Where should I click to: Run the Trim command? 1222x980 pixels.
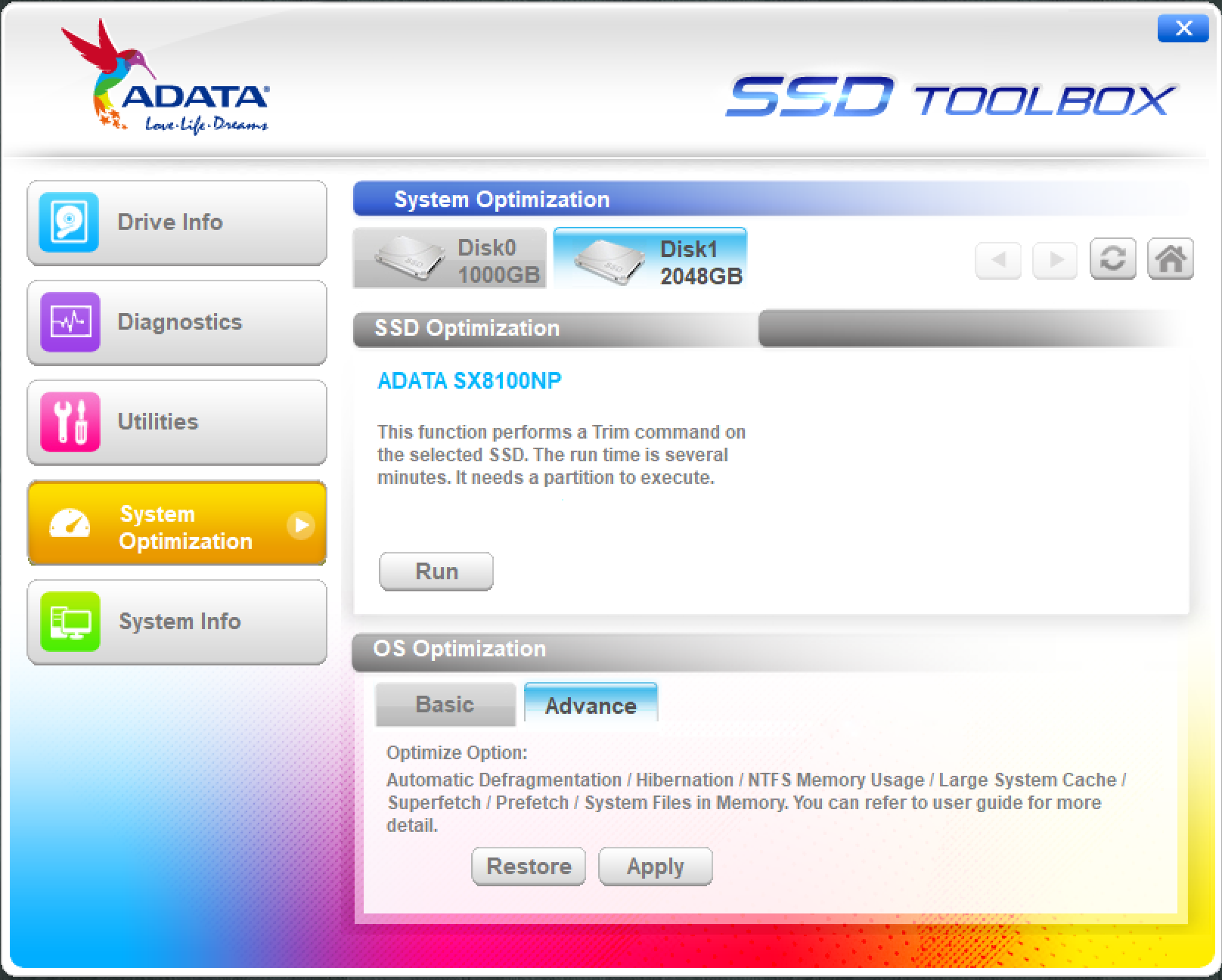436,572
